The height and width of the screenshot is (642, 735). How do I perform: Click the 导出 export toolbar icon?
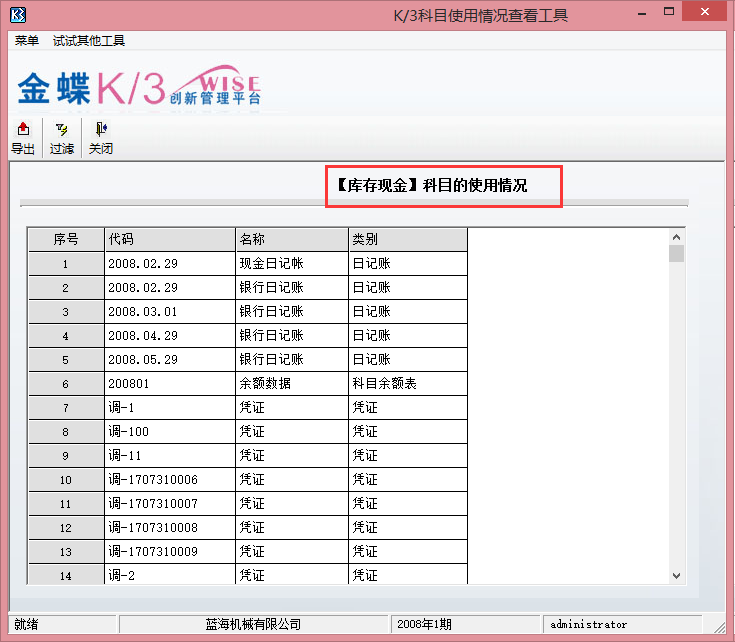click(x=23, y=138)
